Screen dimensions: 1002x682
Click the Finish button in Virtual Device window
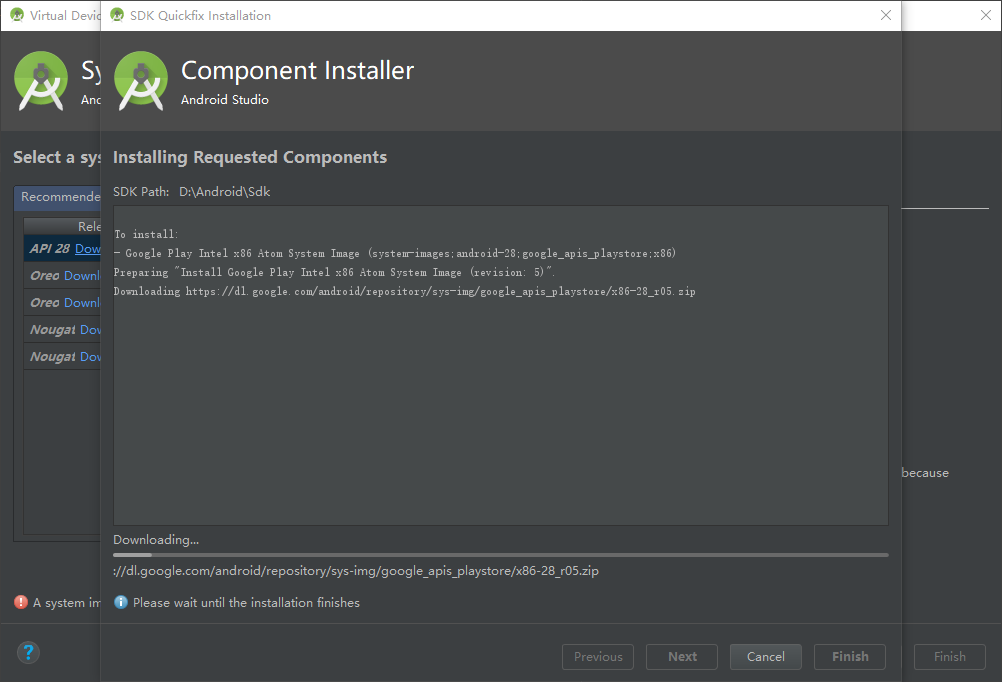(x=950, y=656)
